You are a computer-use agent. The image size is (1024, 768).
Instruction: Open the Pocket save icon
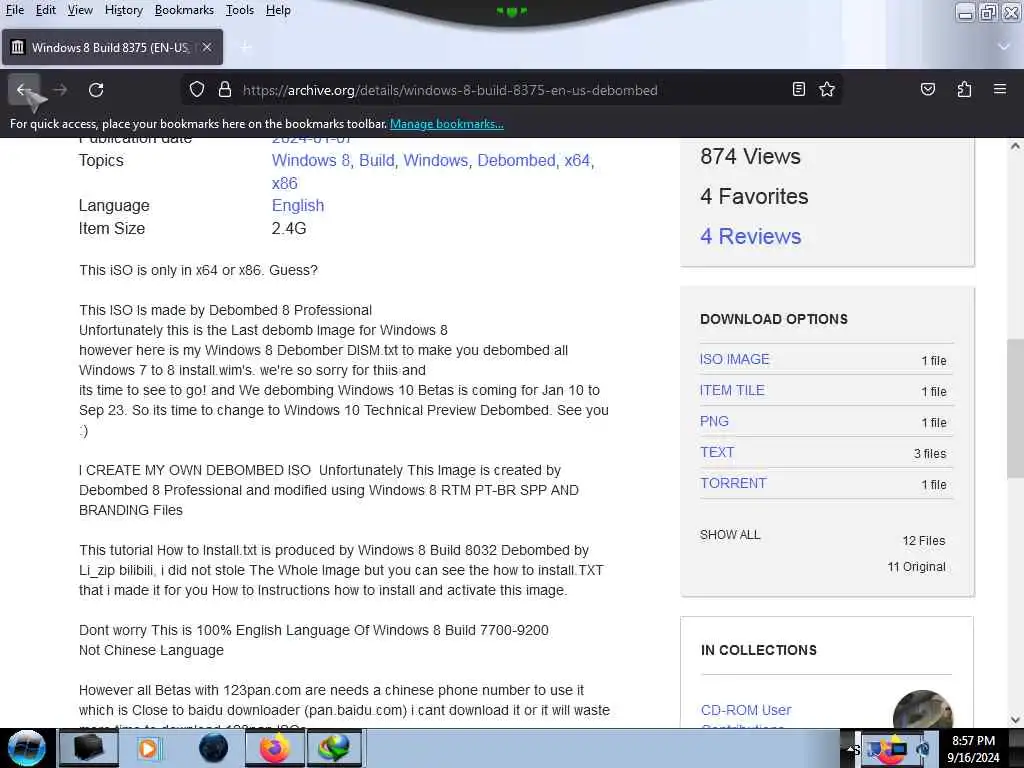927,89
